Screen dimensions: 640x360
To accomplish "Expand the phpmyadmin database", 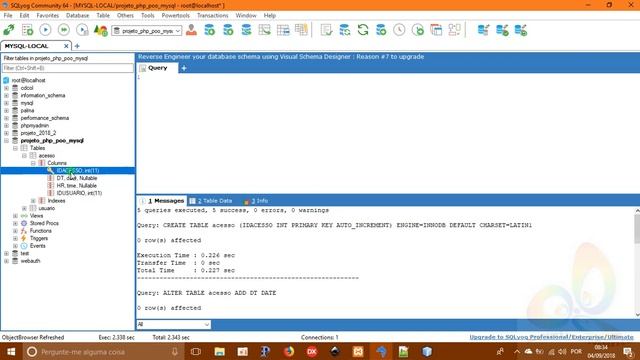I will click(6, 126).
